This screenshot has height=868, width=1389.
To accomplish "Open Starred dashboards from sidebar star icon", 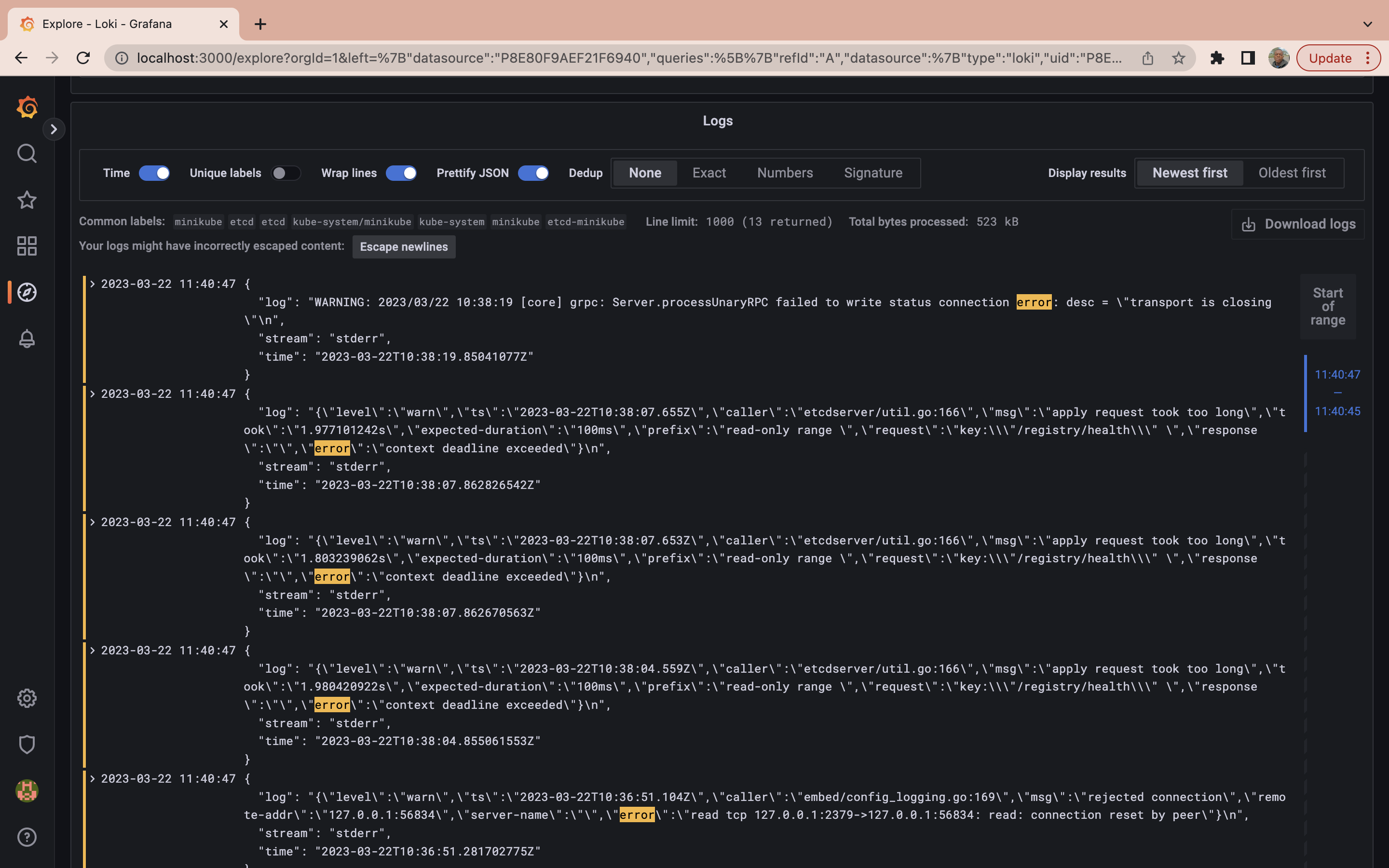I will point(27,200).
